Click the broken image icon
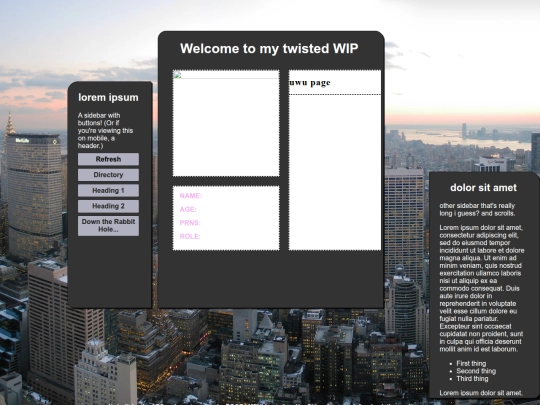This screenshot has width=540, height=405. [x=177, y=75]
